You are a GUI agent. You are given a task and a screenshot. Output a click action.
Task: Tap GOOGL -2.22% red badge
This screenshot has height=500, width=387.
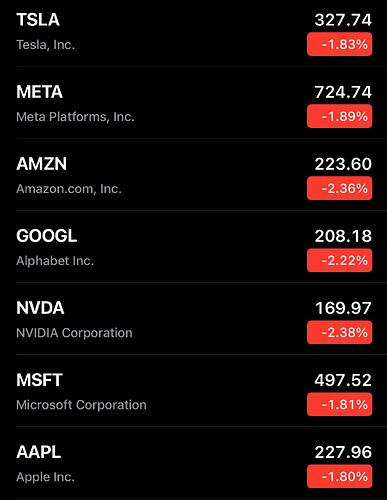339,260
